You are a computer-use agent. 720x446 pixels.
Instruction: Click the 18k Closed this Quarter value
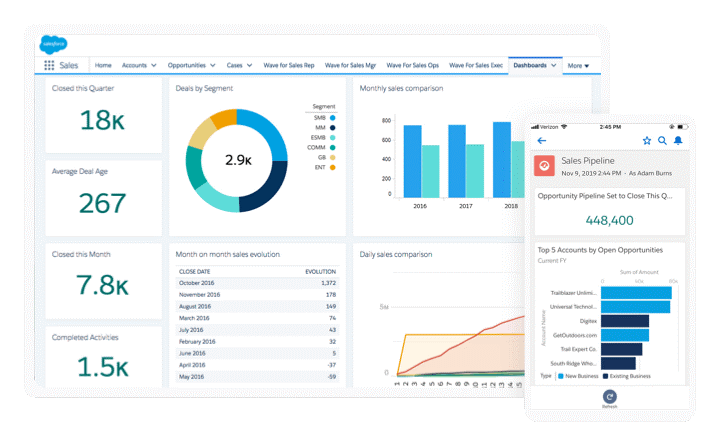(102, 120)
